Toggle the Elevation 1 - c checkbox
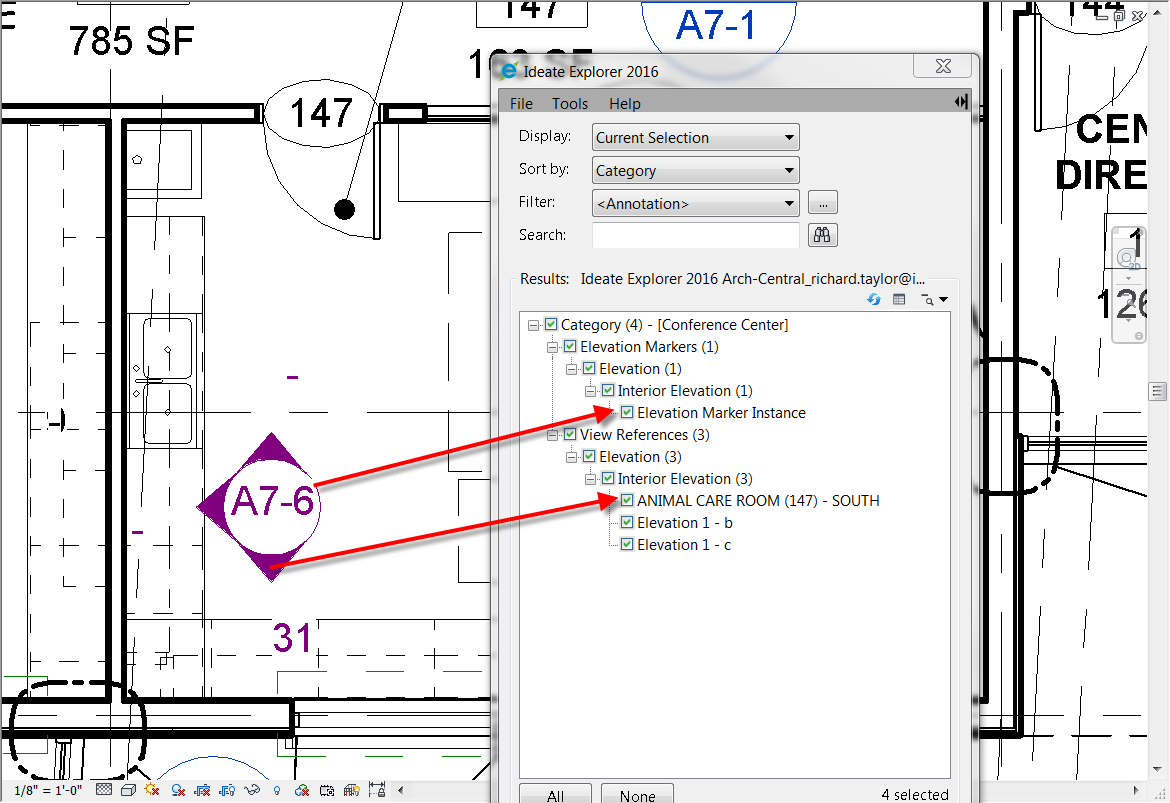 [627, 545]
